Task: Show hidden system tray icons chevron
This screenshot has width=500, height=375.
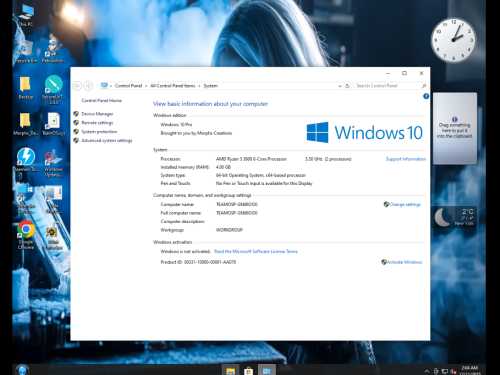Action: [x=427, y=371]
